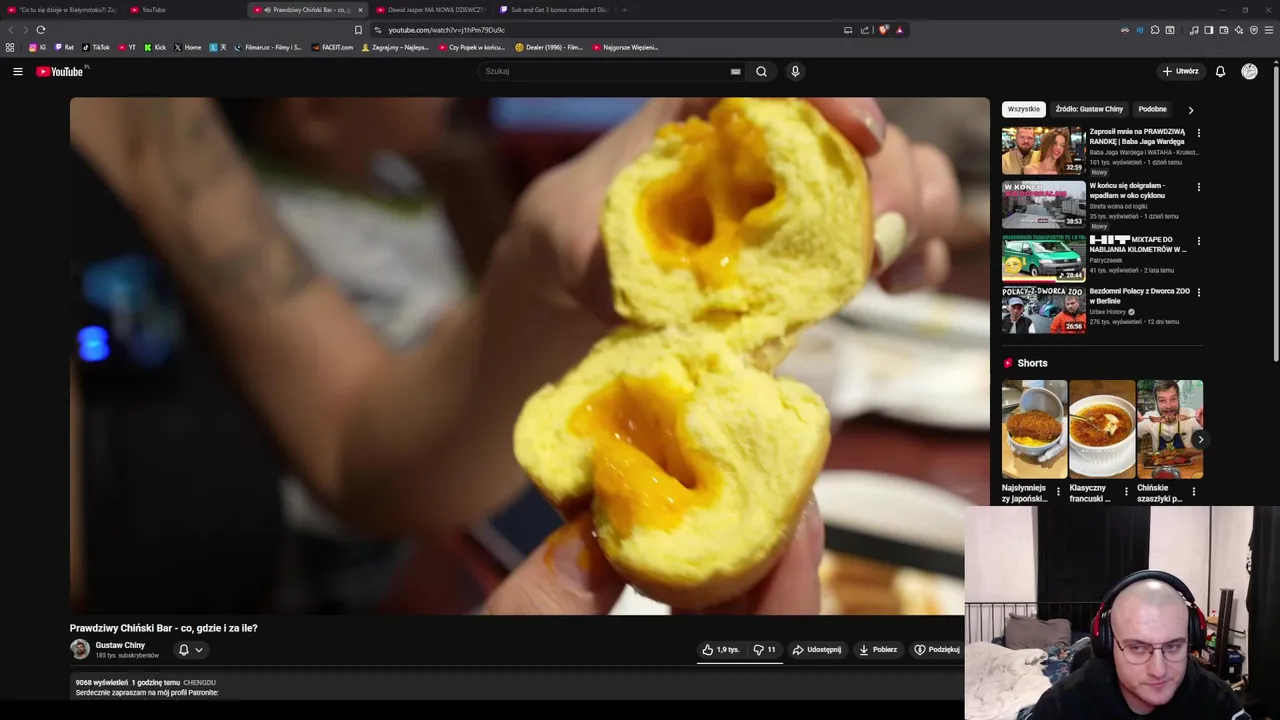Open options for Baba Jaga Wardęga video

pyautogui.click(x=1199, y=133)
